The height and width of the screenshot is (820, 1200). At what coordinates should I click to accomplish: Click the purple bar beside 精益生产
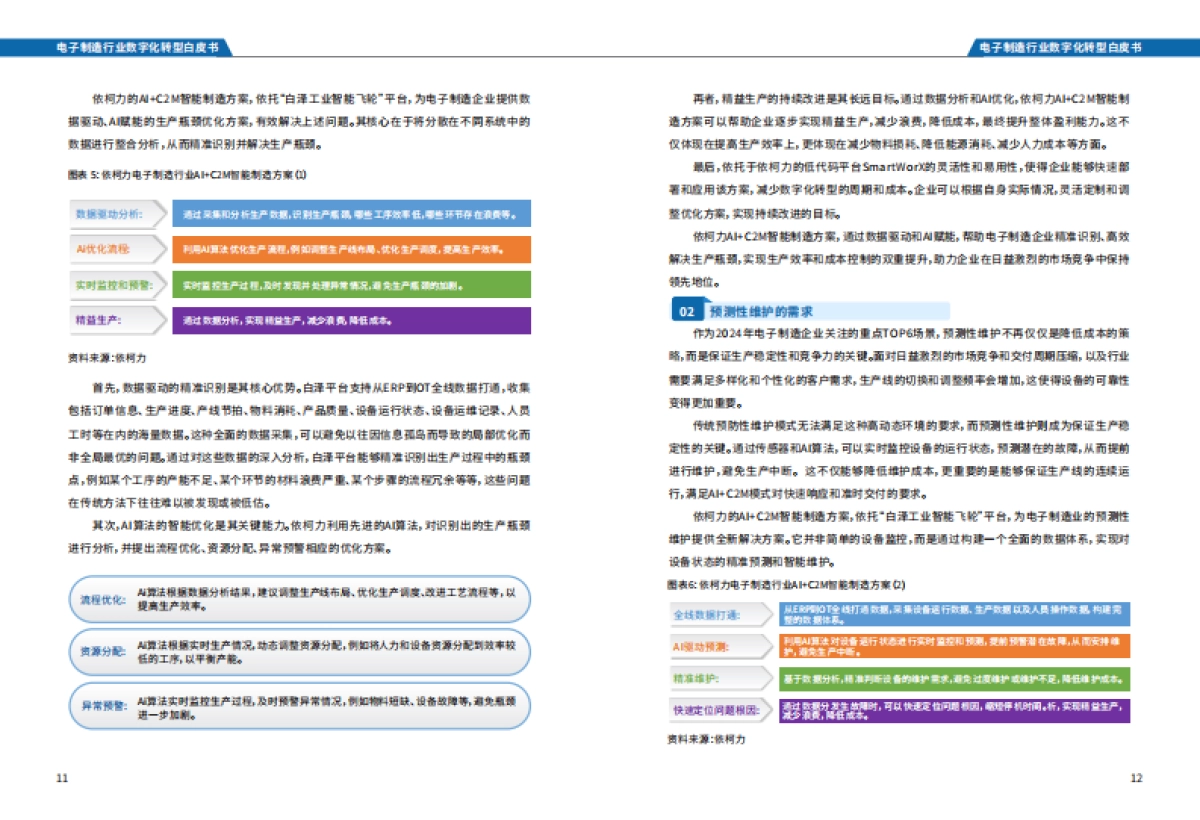pyautogui.click(x=350, y=321)
